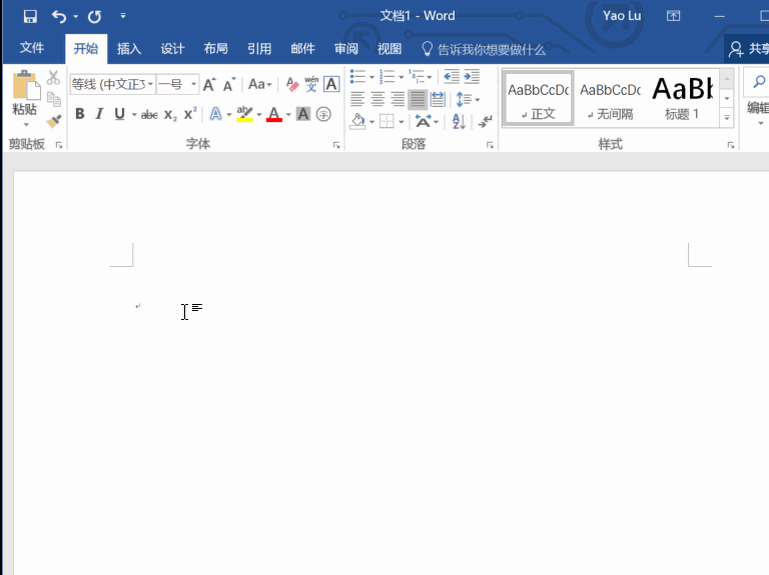Switch to the 审阅 tab
Image resolution: width=769 pixels, height=575 pixels.
tap(346, 49)
